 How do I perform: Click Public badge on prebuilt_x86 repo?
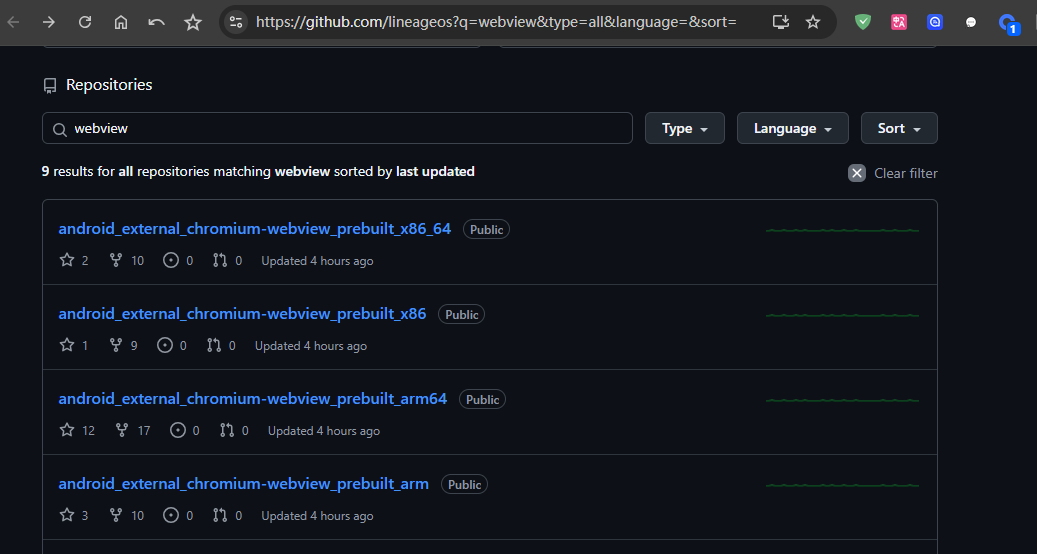coord(462,314)
